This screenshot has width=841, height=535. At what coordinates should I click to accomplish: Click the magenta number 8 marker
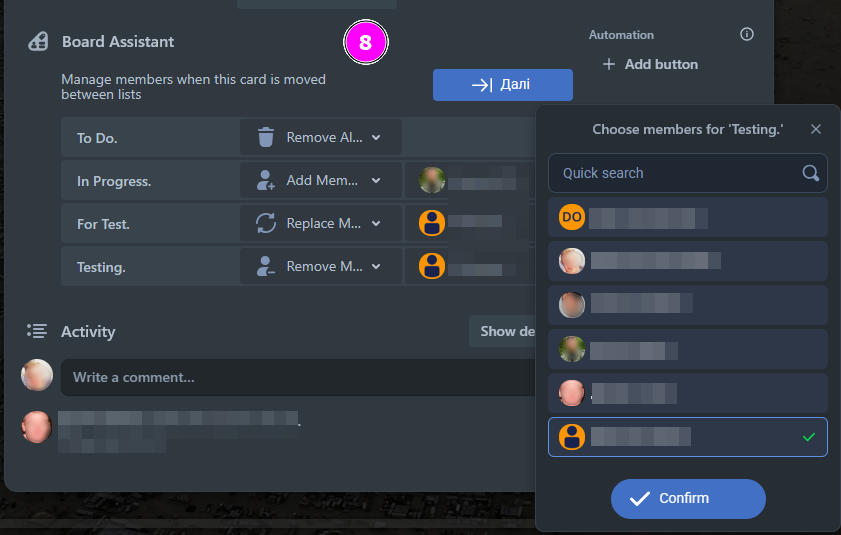(366, 42)
